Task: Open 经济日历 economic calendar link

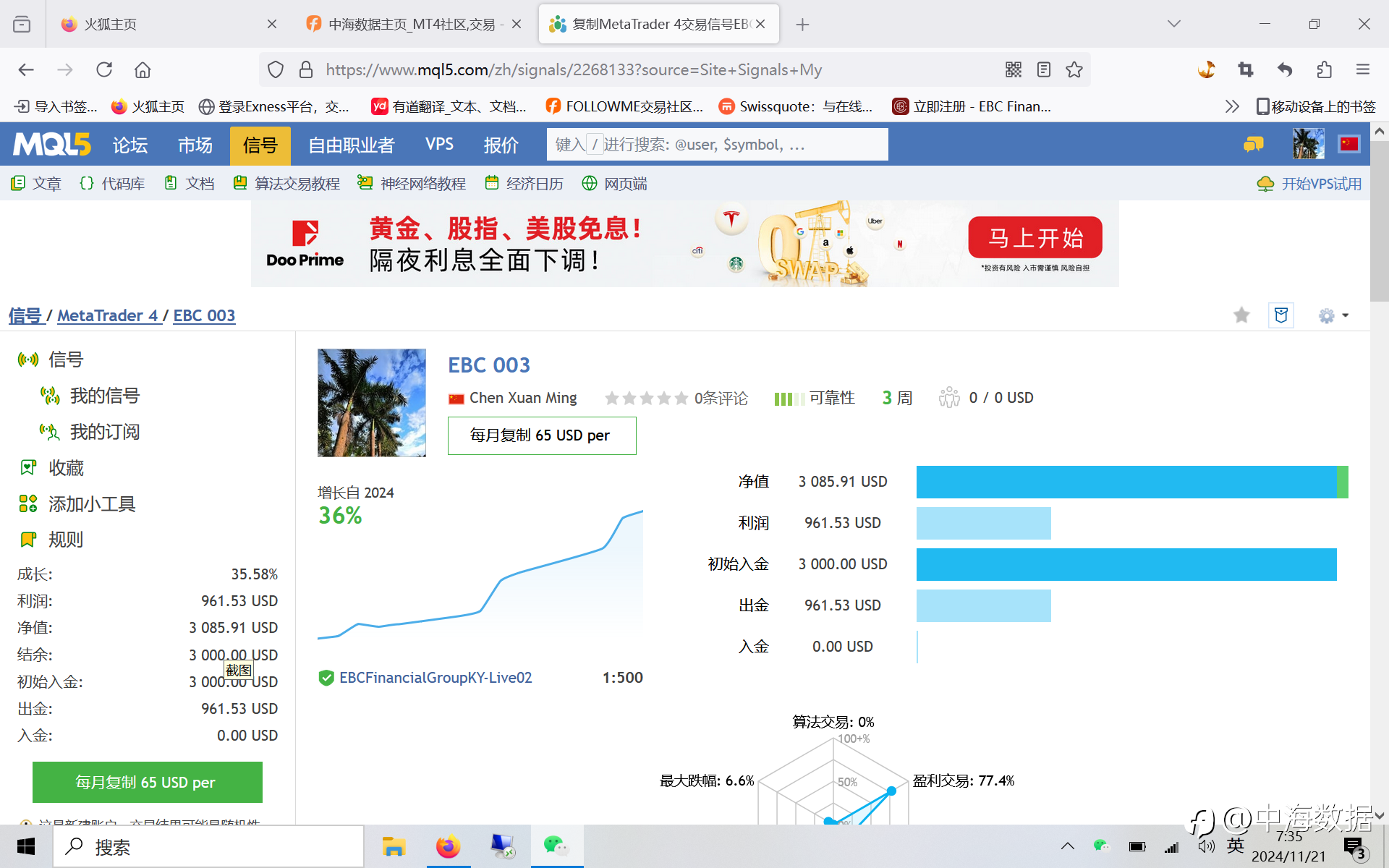Action: [524, 184]
